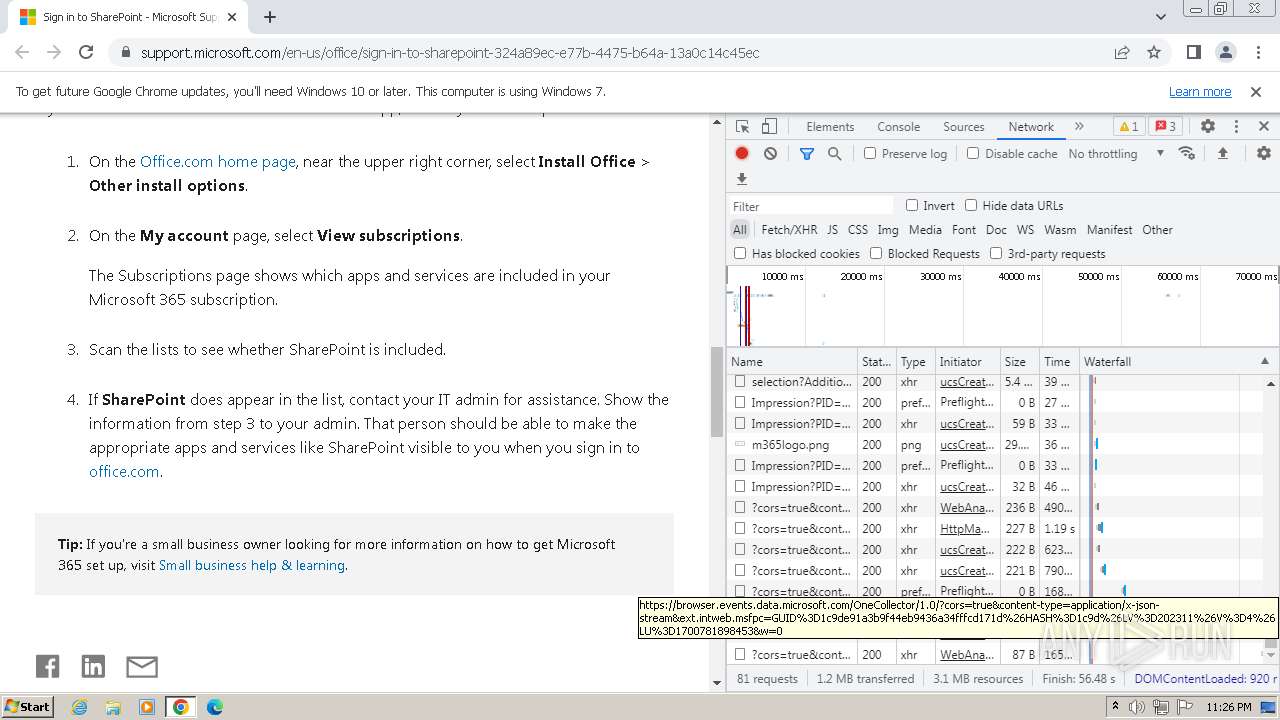Viewport: 1280px width, 720px height.
Task: Dismiss the Chrome update notice
Action: point(1256,91)
